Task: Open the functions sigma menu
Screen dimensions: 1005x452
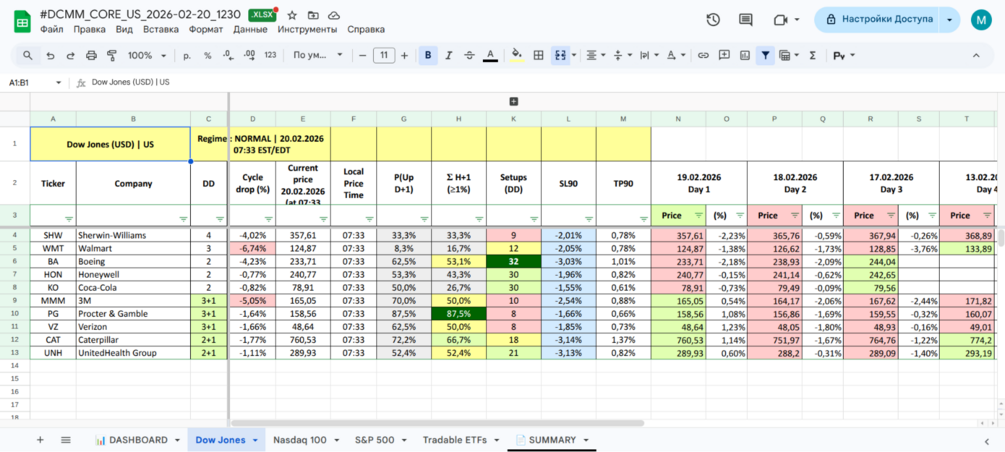Action: 812,56
